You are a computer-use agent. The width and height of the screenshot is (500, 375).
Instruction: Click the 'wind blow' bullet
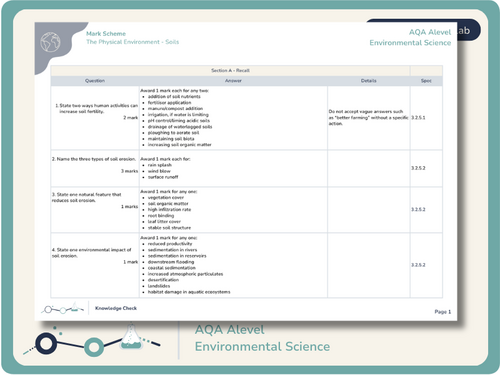coord(159,171)
